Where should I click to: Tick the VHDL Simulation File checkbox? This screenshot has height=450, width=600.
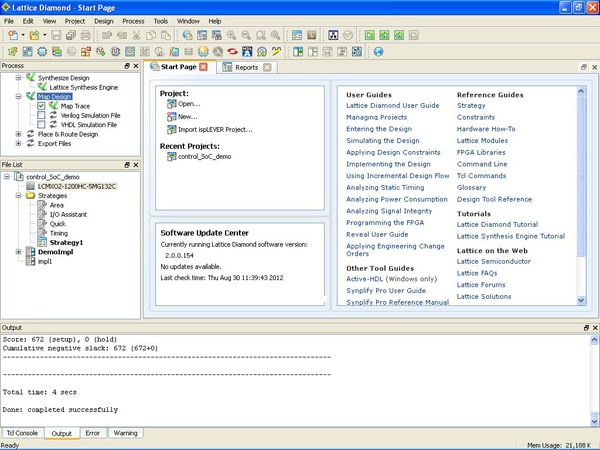[41, 125]
